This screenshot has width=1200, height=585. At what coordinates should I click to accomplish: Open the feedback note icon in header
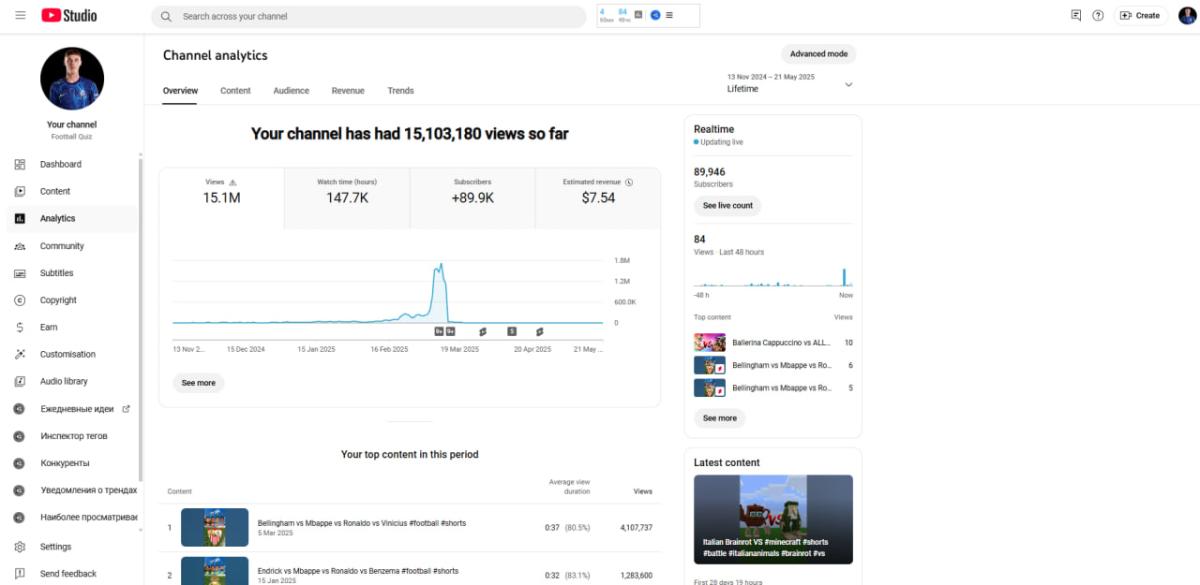(x=1076, y=16)
